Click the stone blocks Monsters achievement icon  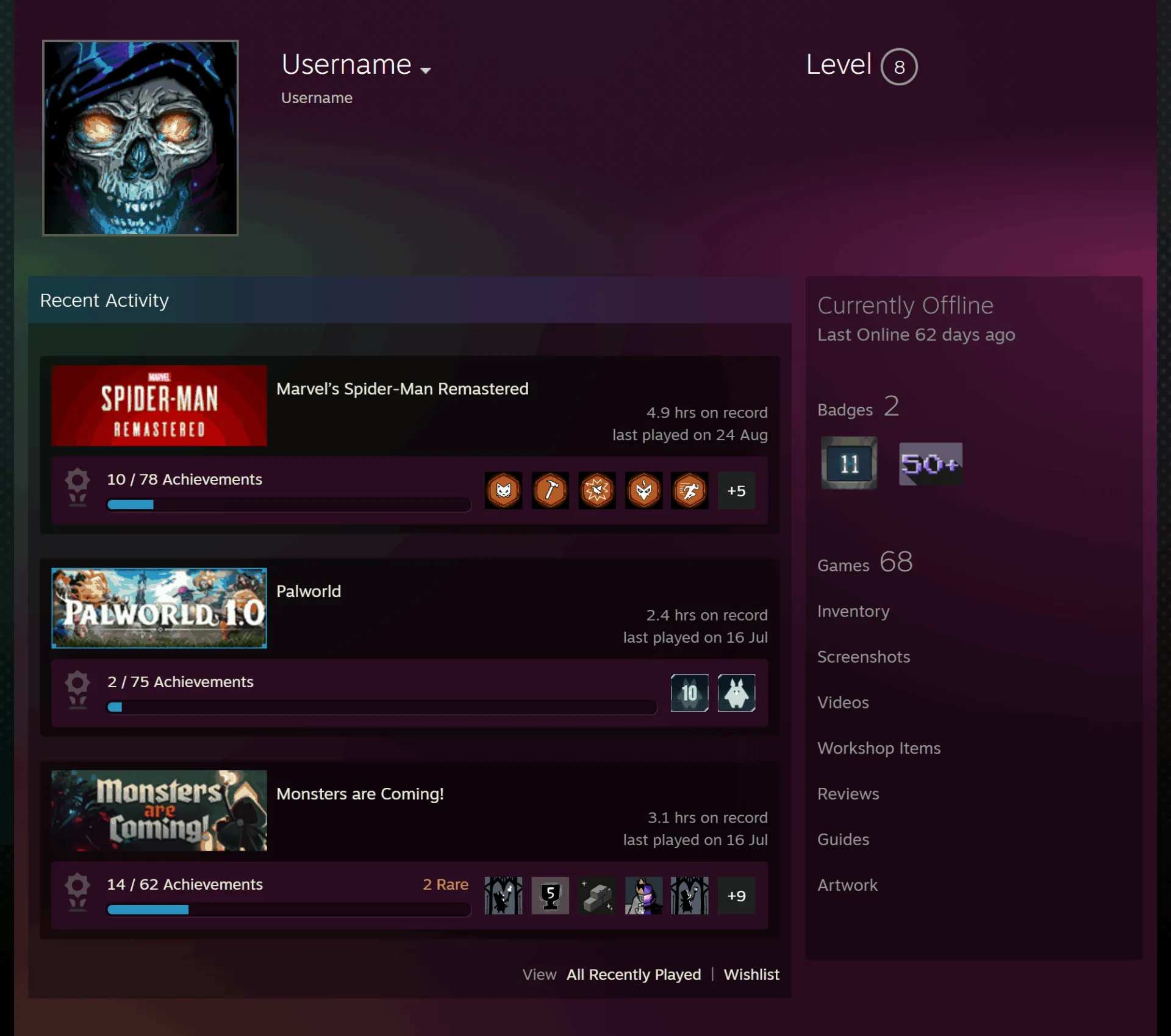point(597,895)
